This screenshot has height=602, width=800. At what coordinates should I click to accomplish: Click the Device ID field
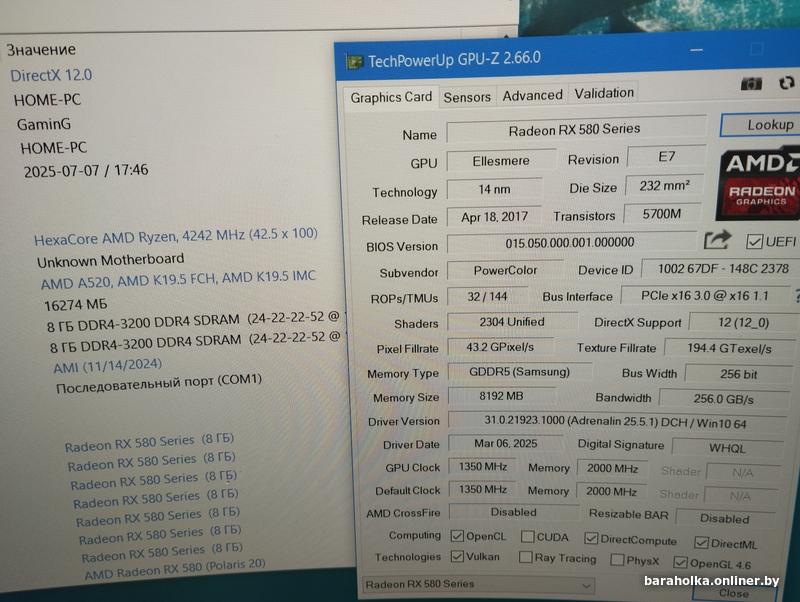[x=721, y=268]
